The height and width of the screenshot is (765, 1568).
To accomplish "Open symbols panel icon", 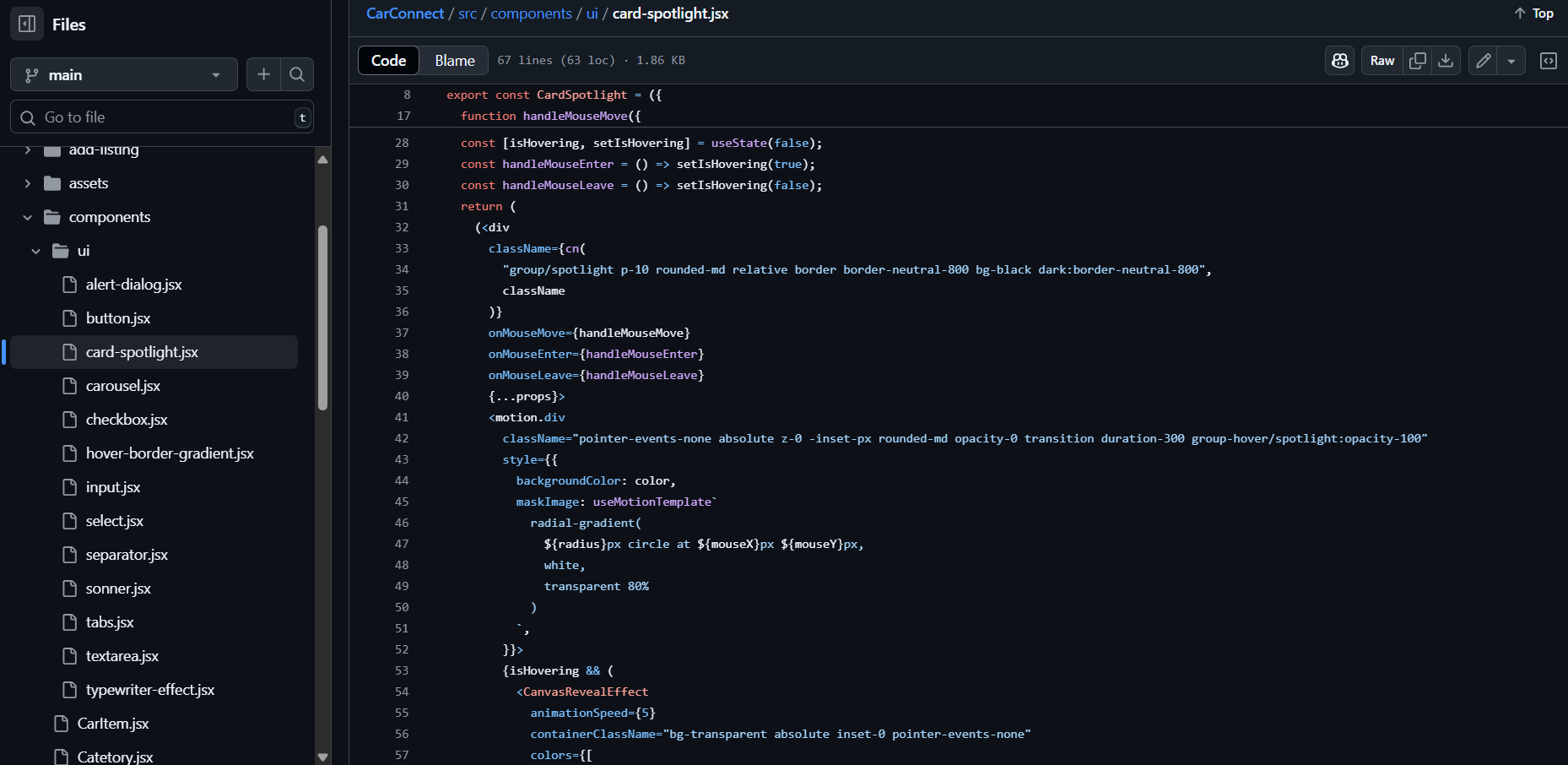I will 1549,60.
